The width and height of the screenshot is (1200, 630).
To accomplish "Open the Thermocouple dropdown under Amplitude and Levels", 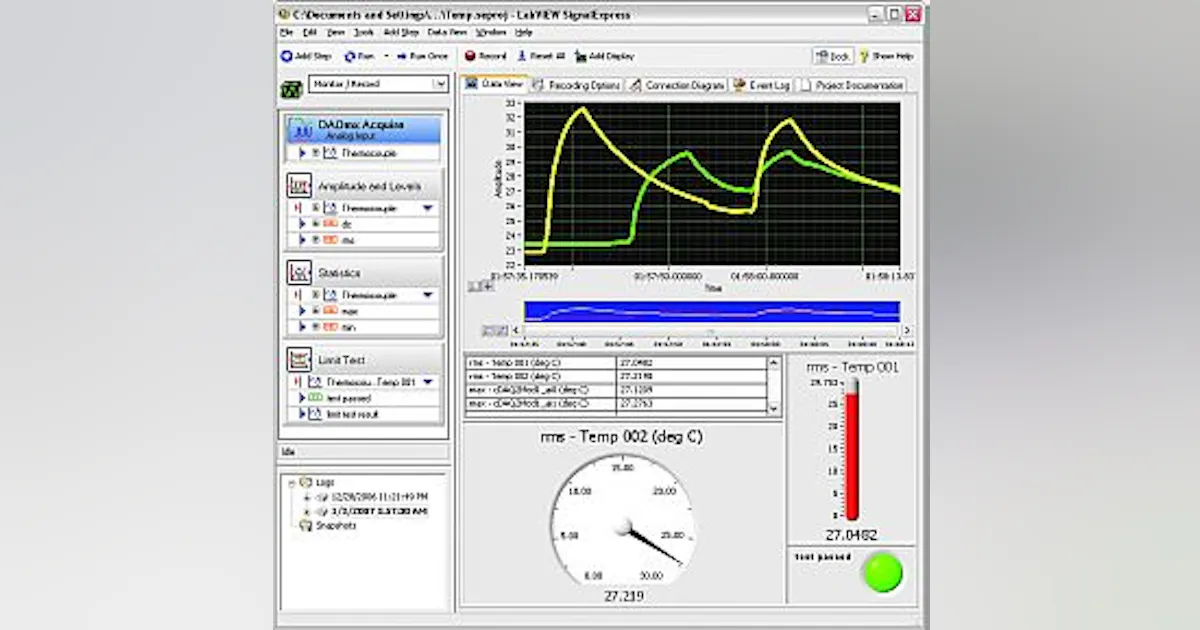I will pyautogui.click(x=428, y=208).
